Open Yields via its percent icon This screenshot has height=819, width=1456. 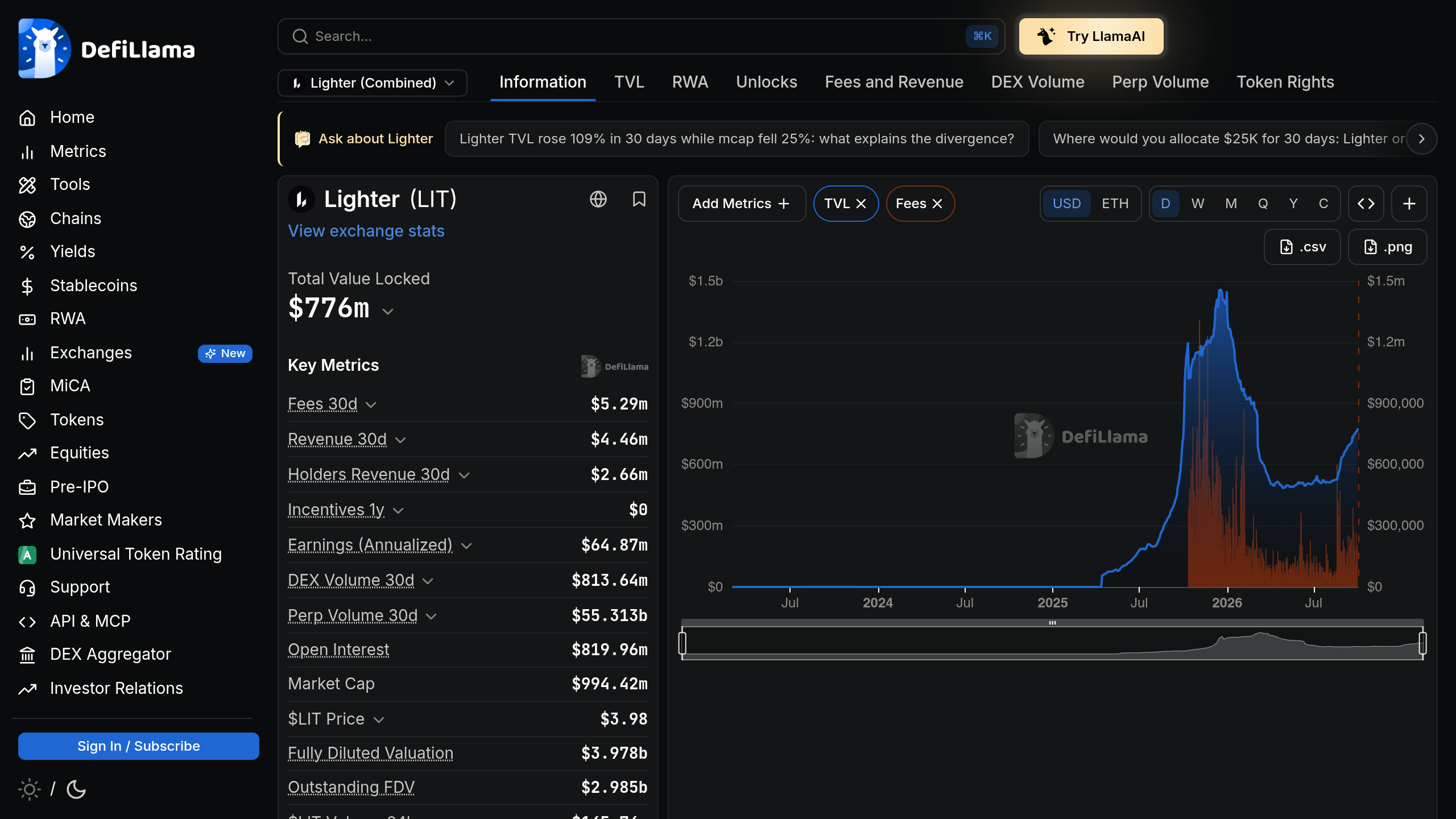tap(27, 252)
